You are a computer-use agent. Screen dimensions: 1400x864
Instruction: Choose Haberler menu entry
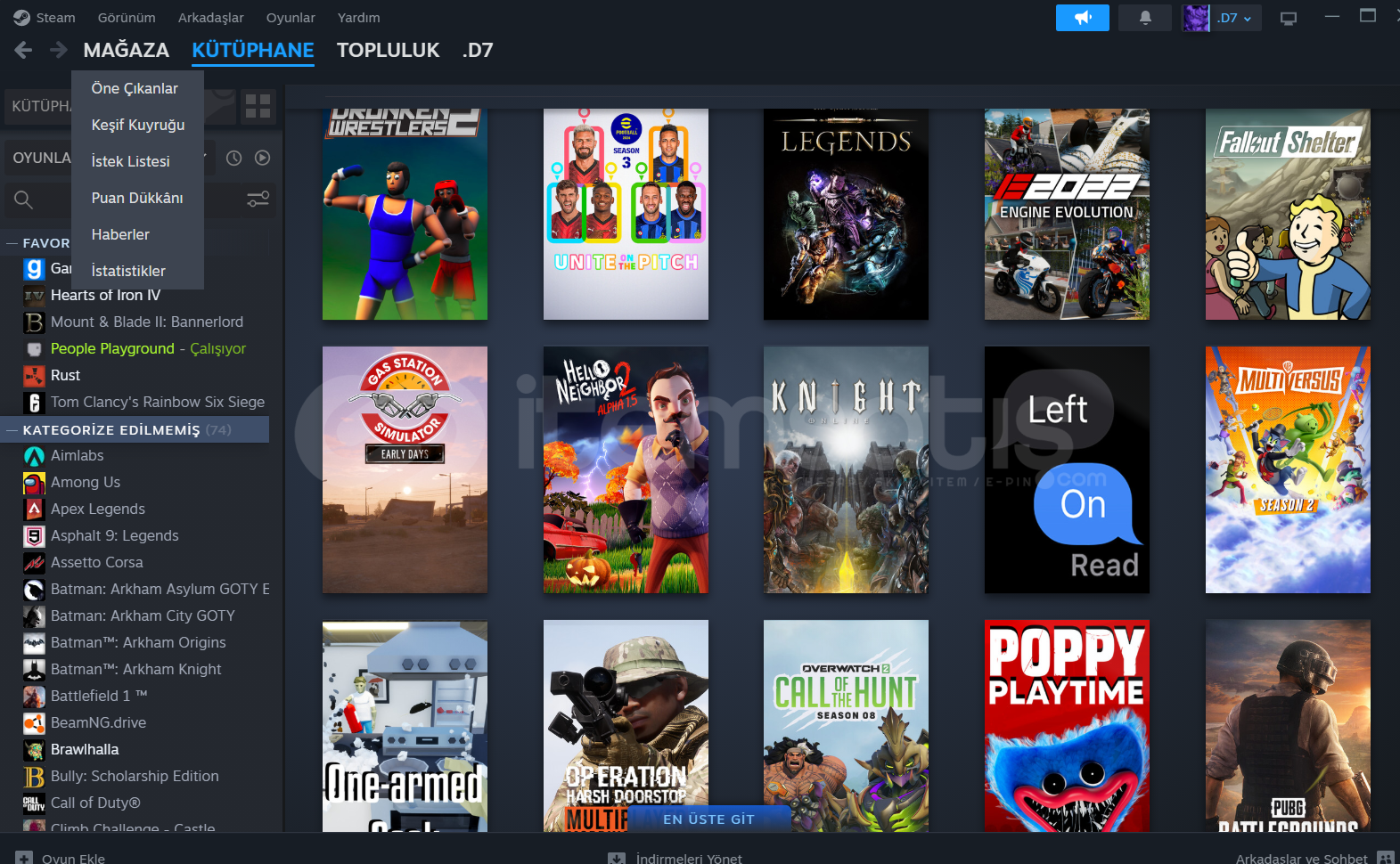tap(120, 234)
